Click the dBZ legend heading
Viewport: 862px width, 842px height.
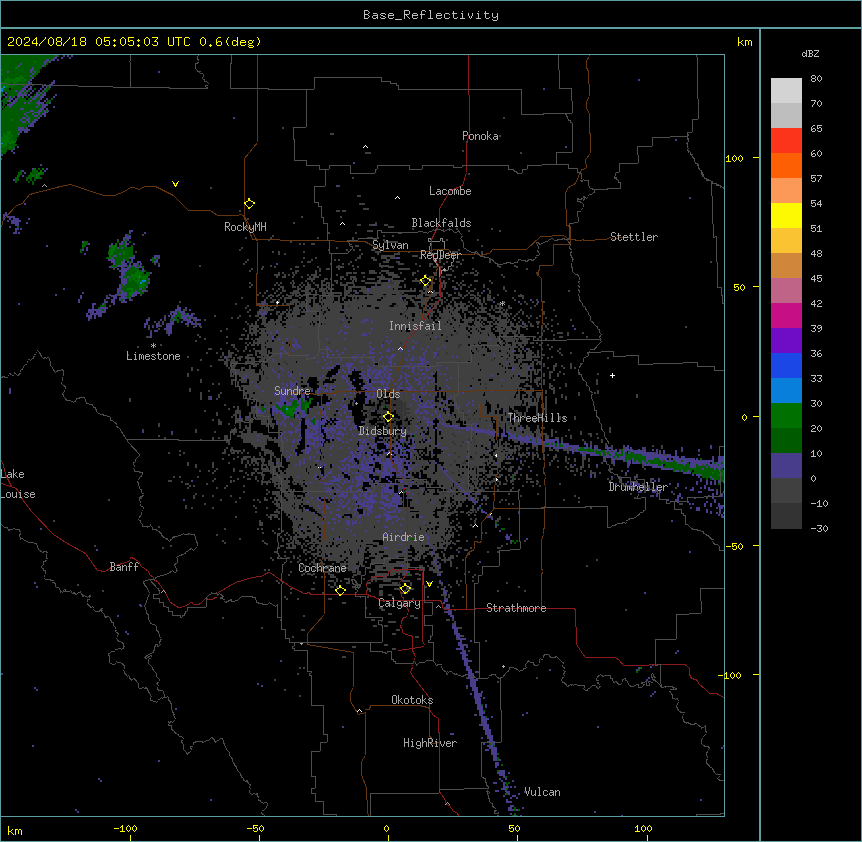coord(810,54)
